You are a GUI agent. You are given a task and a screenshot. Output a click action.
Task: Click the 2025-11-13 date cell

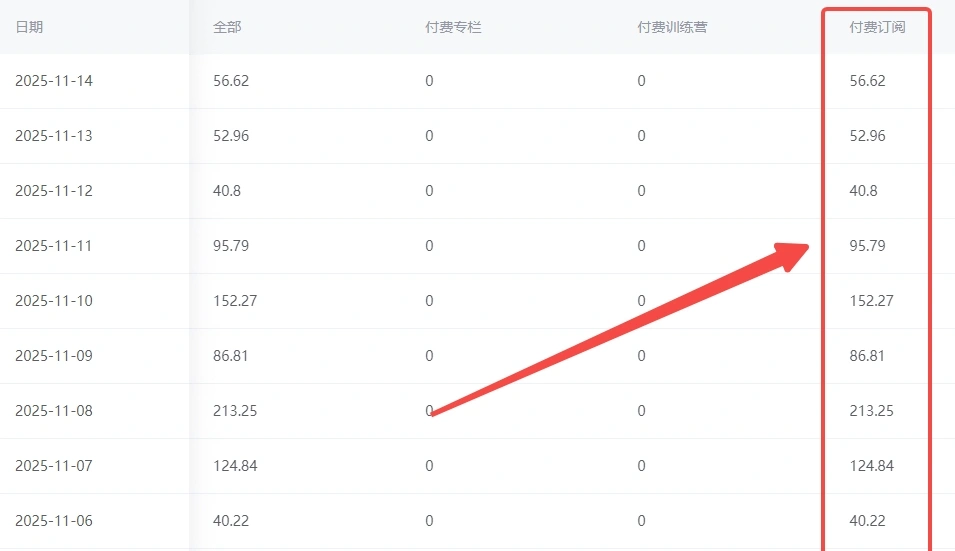54,136
